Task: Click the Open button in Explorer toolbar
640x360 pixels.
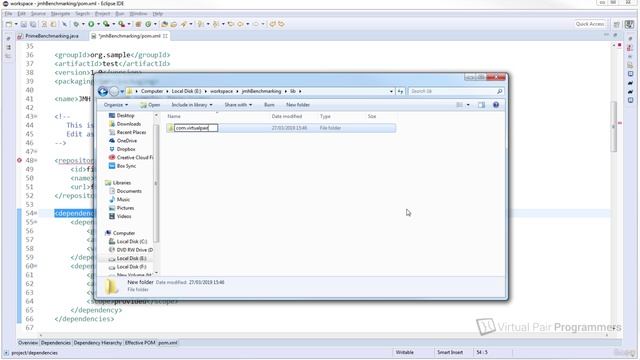Action: [x=150, y=105]
